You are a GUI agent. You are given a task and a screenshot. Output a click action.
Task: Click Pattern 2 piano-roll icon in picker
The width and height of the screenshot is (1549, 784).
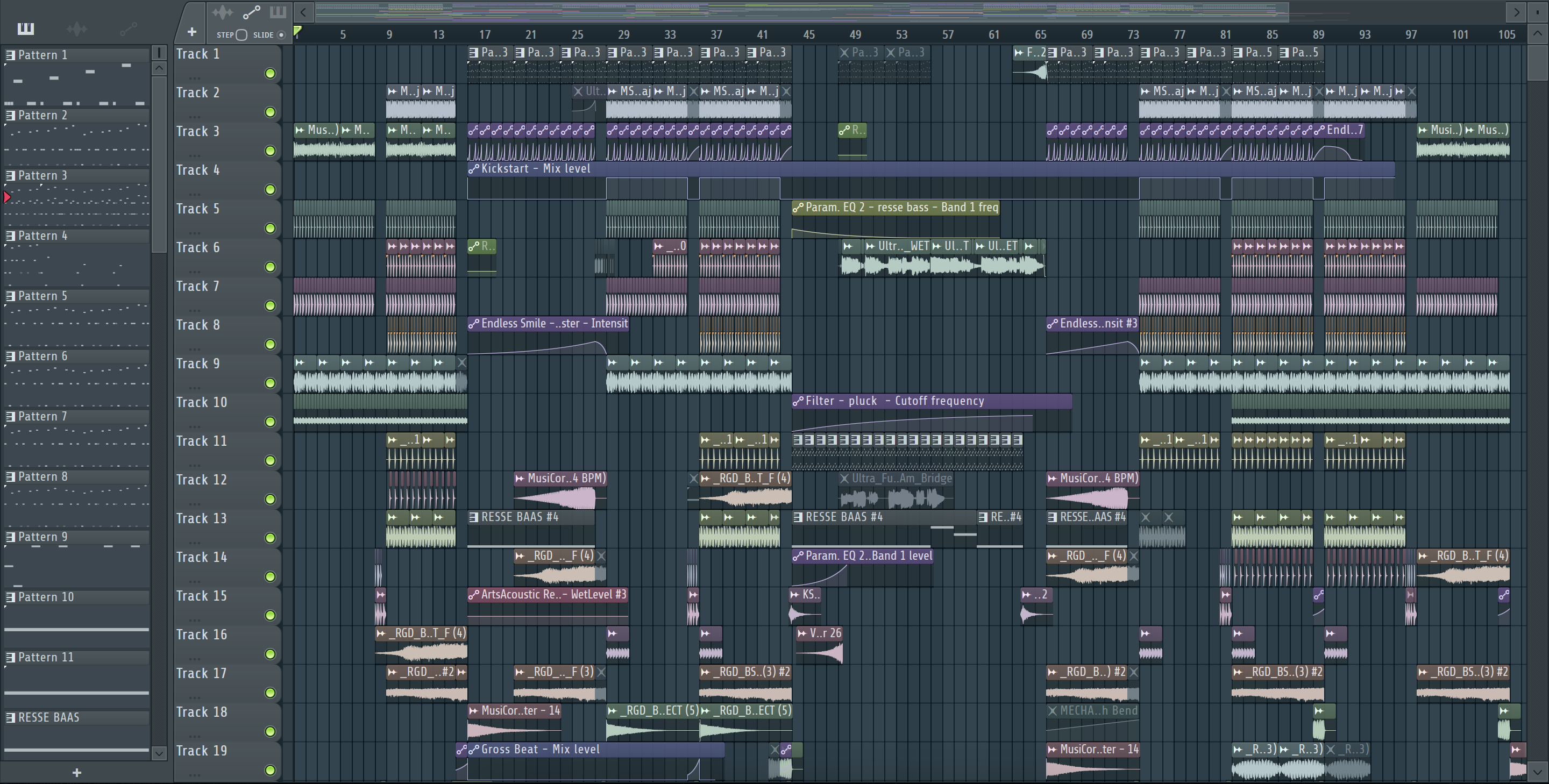(x=10, y=115)
